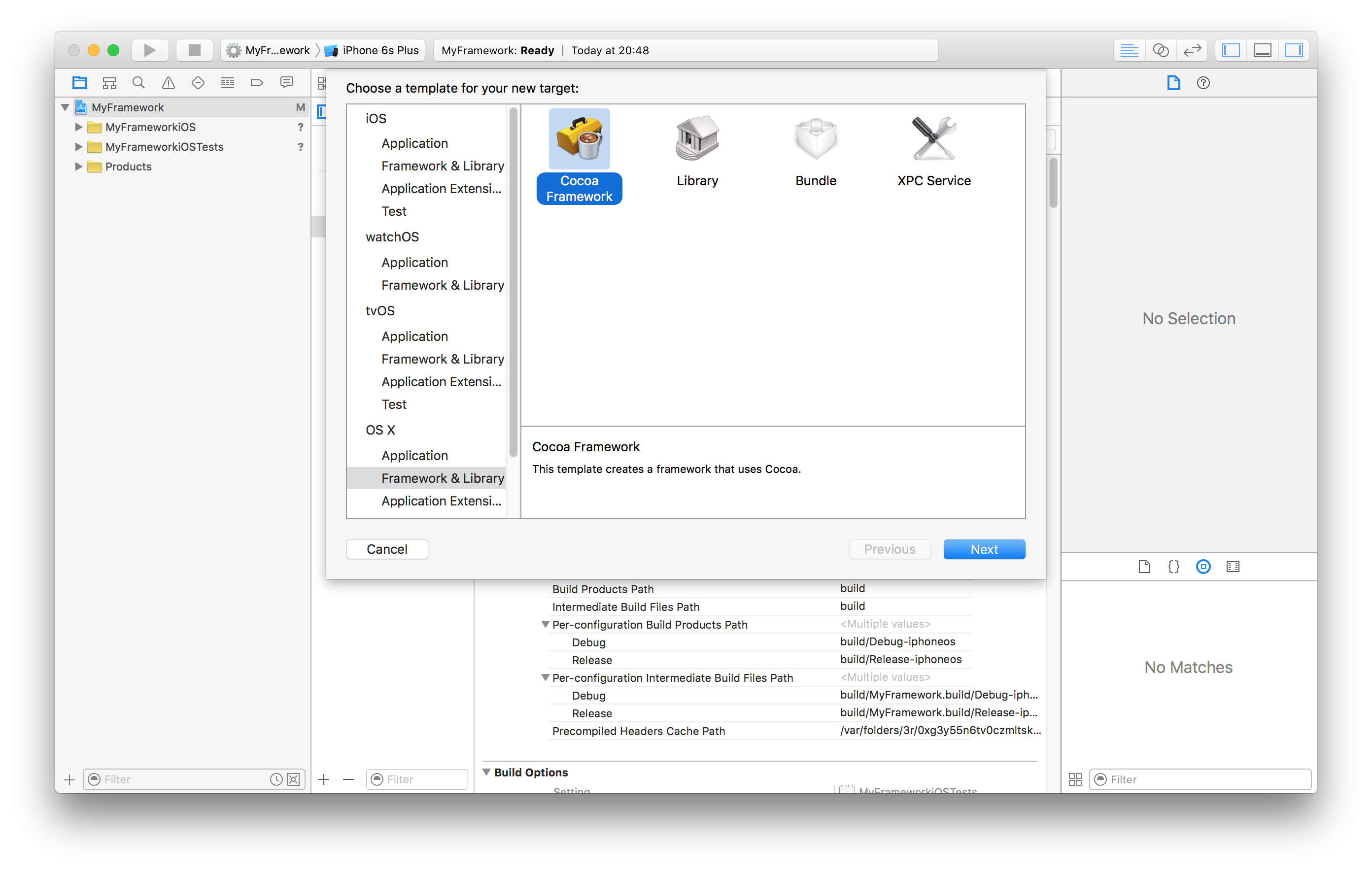Viewport: 1372px width, 872px height.
Task: Remove selected target with minus button
Action: (348, 779)
